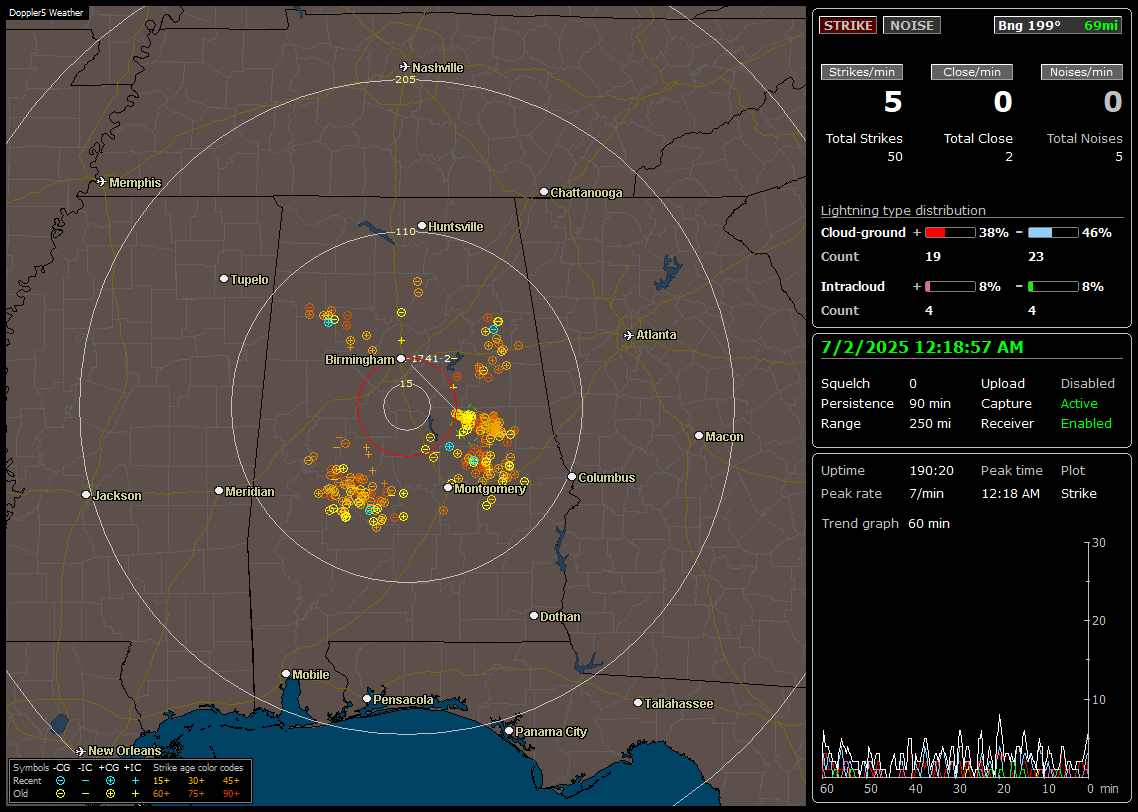The image size is (1138, 812).
Task: Select the Chattanooga city marker dot
Action: [544, 192]
